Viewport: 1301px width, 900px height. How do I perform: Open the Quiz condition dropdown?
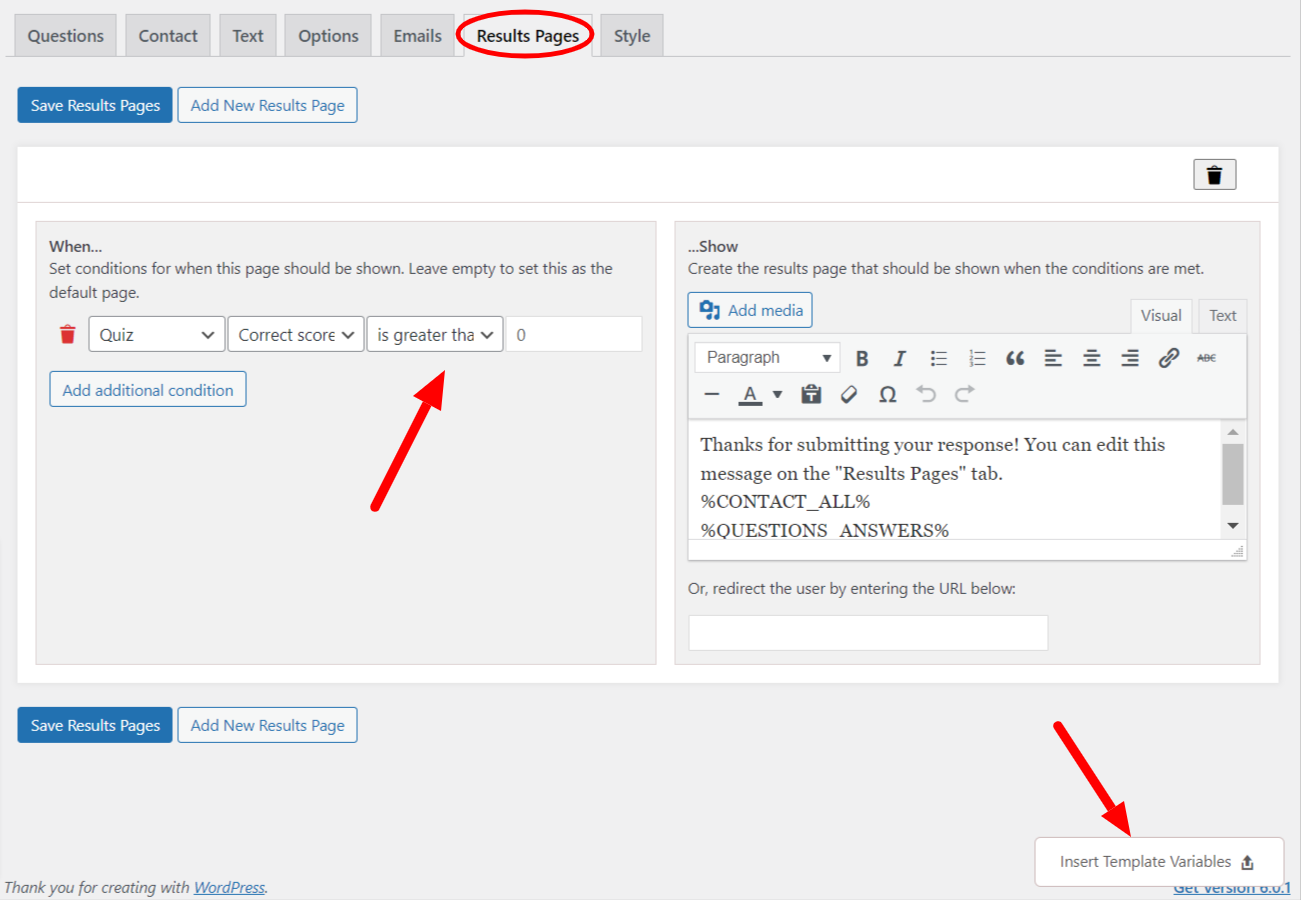[156, 334]
